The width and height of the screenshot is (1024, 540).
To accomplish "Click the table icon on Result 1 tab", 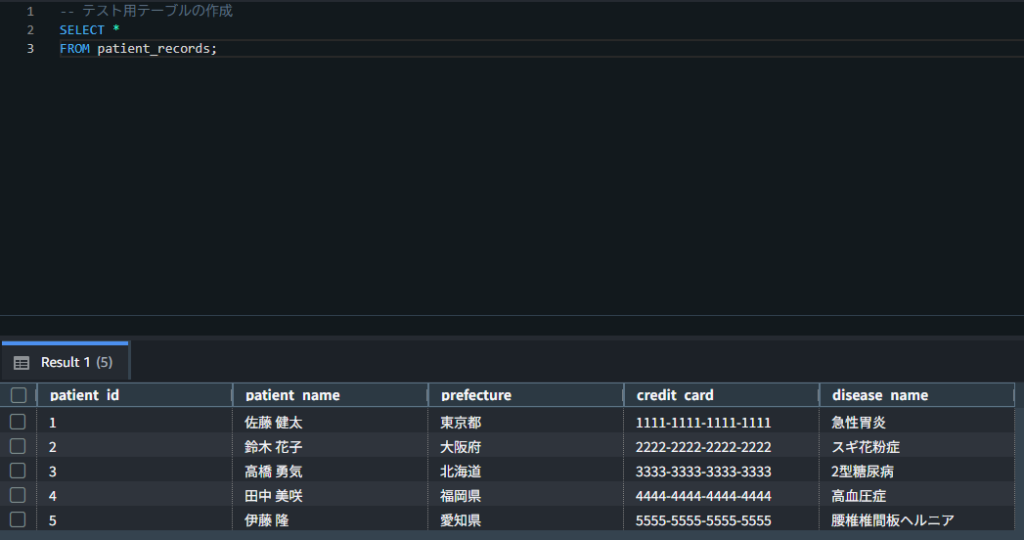I will (22, 362).
